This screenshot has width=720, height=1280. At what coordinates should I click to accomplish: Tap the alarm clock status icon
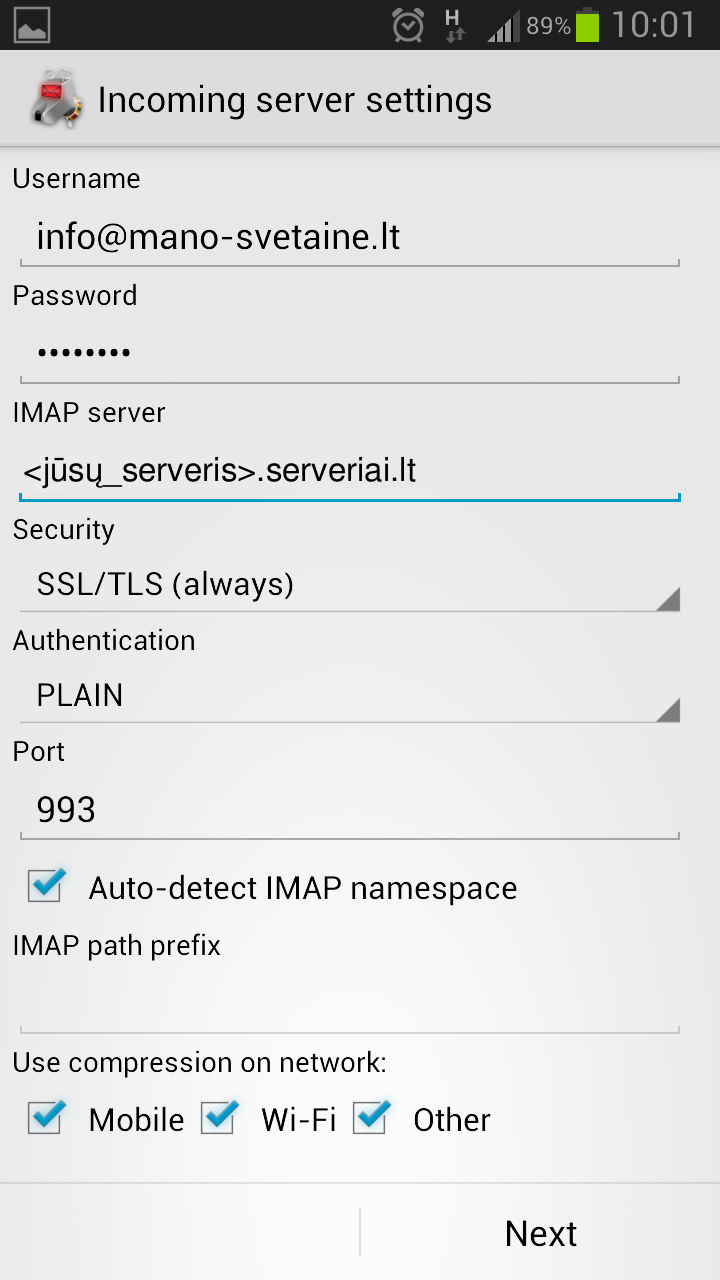pos(408,25)
